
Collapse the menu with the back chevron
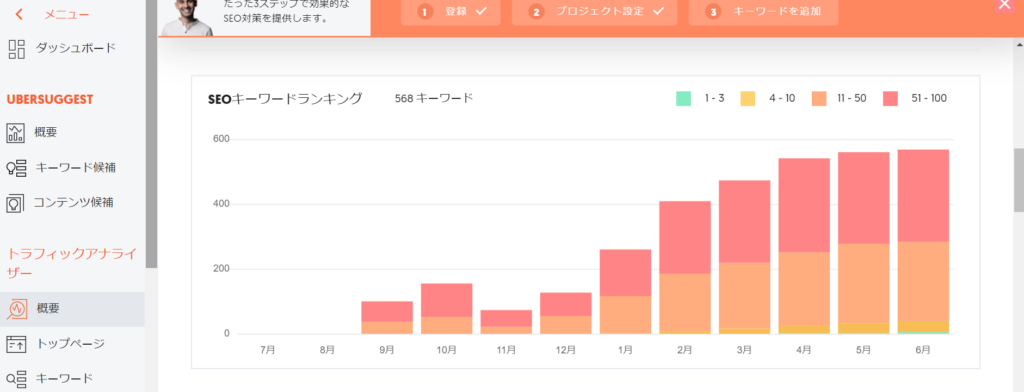[20, 14]
